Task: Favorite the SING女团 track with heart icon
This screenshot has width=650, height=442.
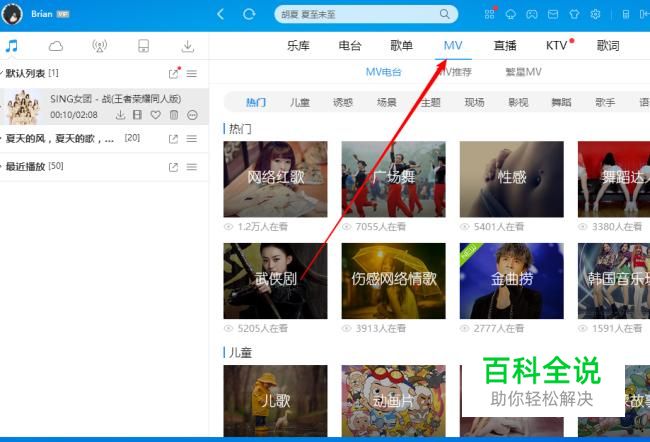Action: (155, 115)
